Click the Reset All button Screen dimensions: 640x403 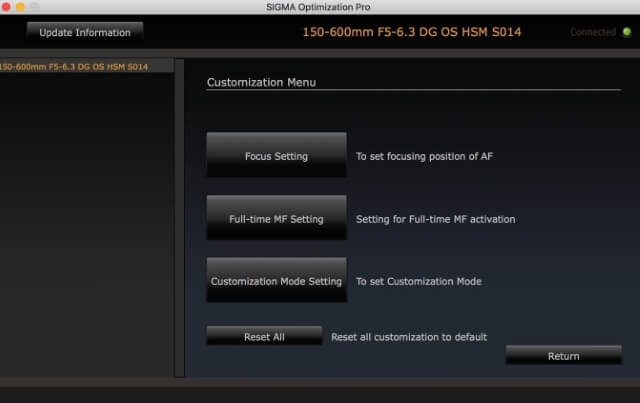pyautogui.click(x=264, y=336)
